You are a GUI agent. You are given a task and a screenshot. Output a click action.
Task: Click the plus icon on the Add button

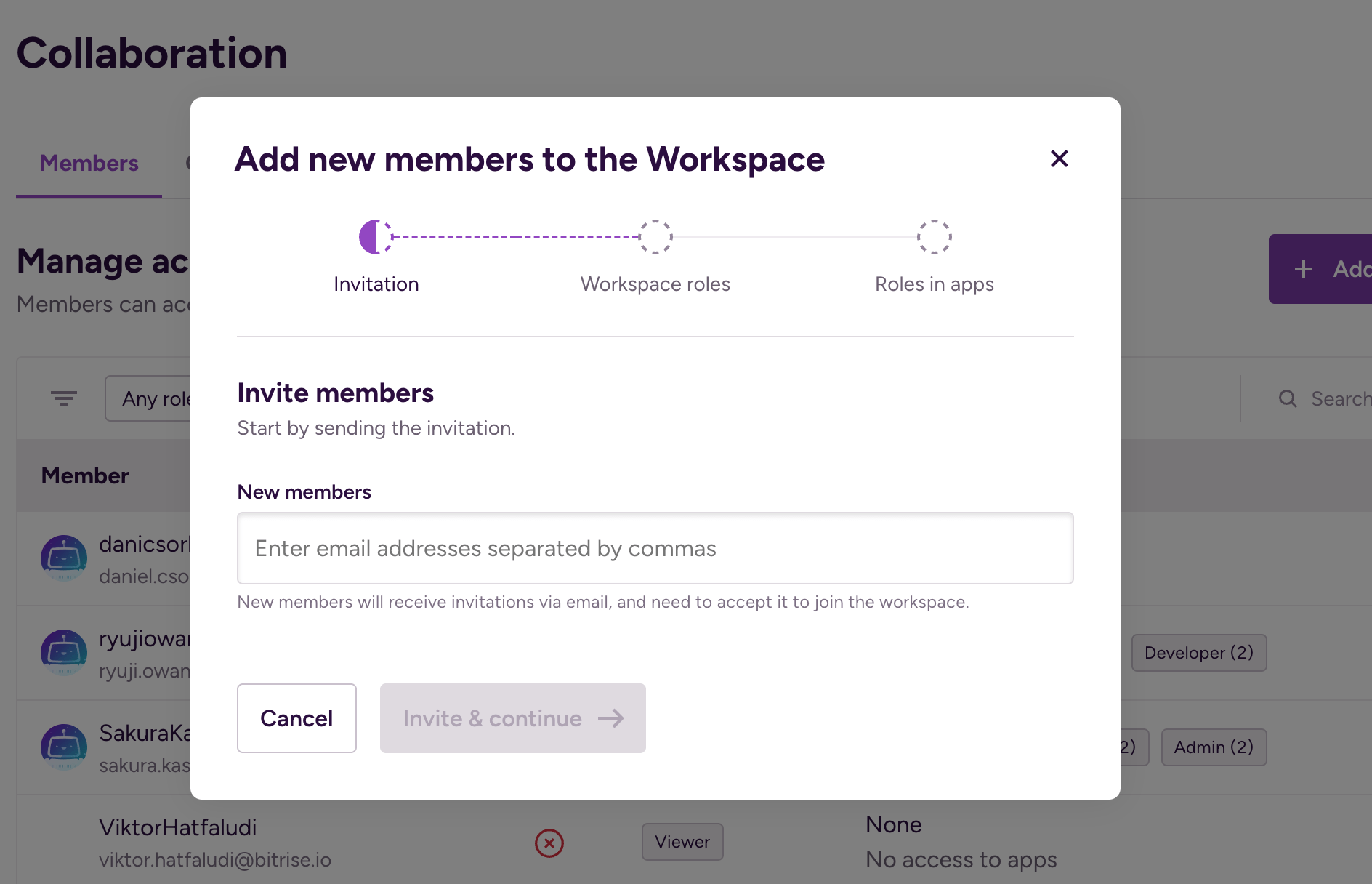tap(1304, 268)
